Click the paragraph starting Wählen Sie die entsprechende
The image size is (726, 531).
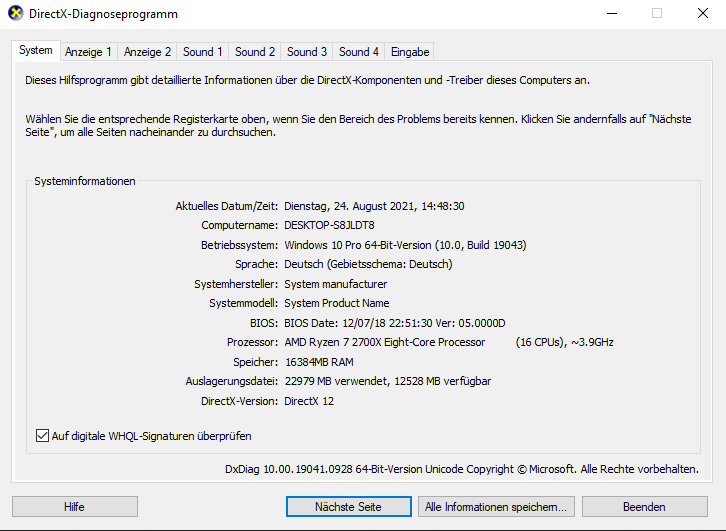(358, 125)
